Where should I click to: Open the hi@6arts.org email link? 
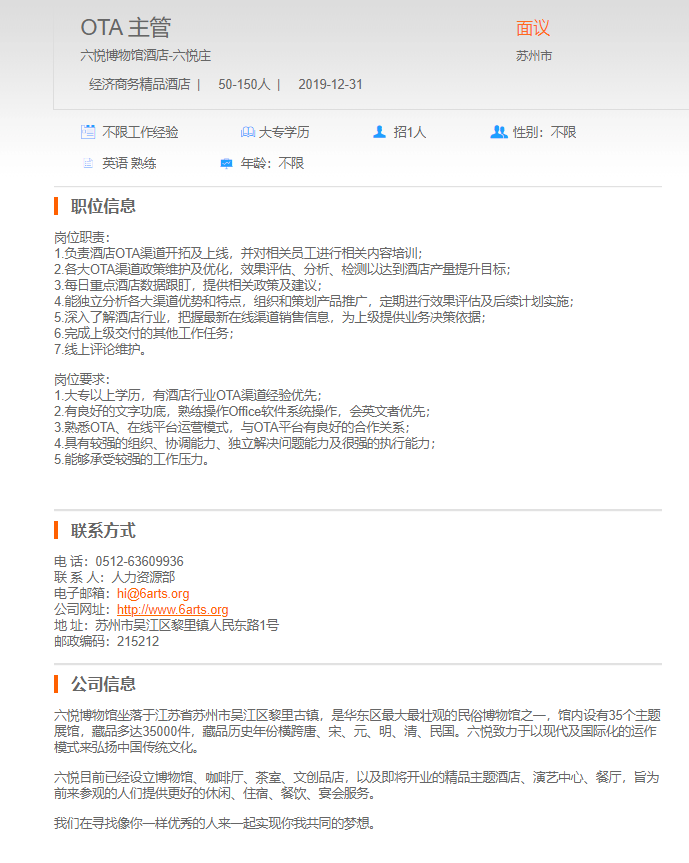coord(153,593)
